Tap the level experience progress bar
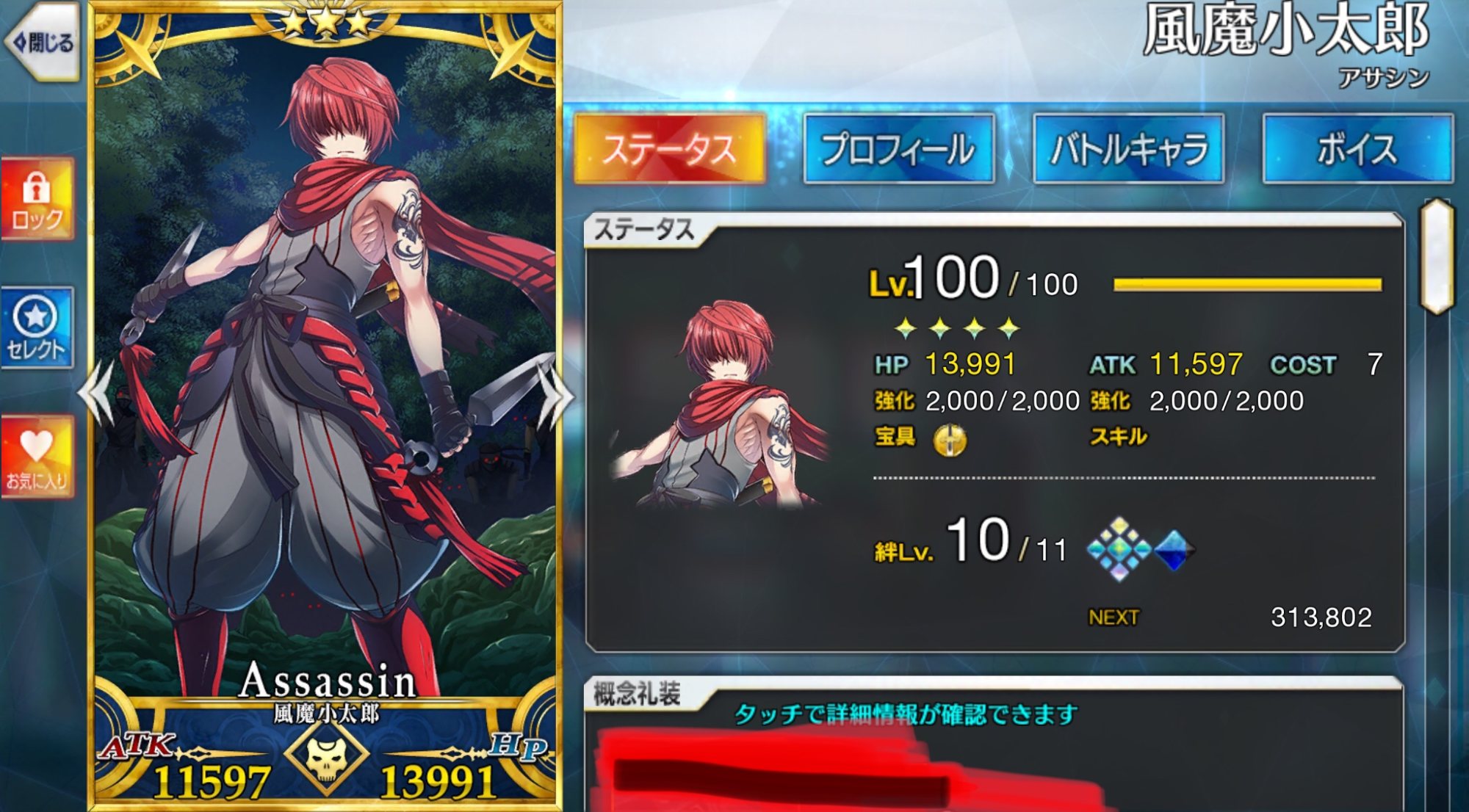The height and width of the screenshot is (812, 1469). 1247,284
